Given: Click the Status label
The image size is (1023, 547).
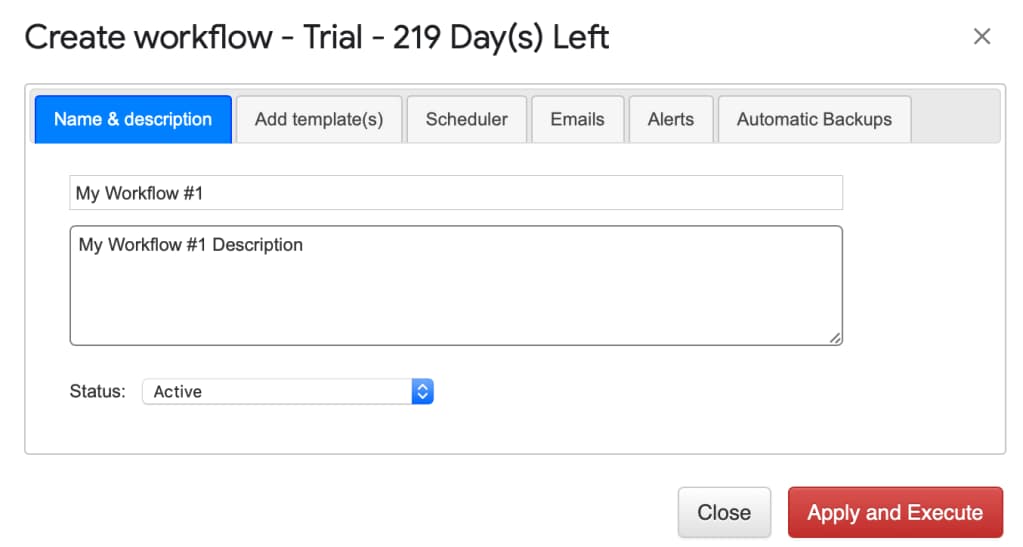Looking at the screenshot, I should tap(97, 392).
